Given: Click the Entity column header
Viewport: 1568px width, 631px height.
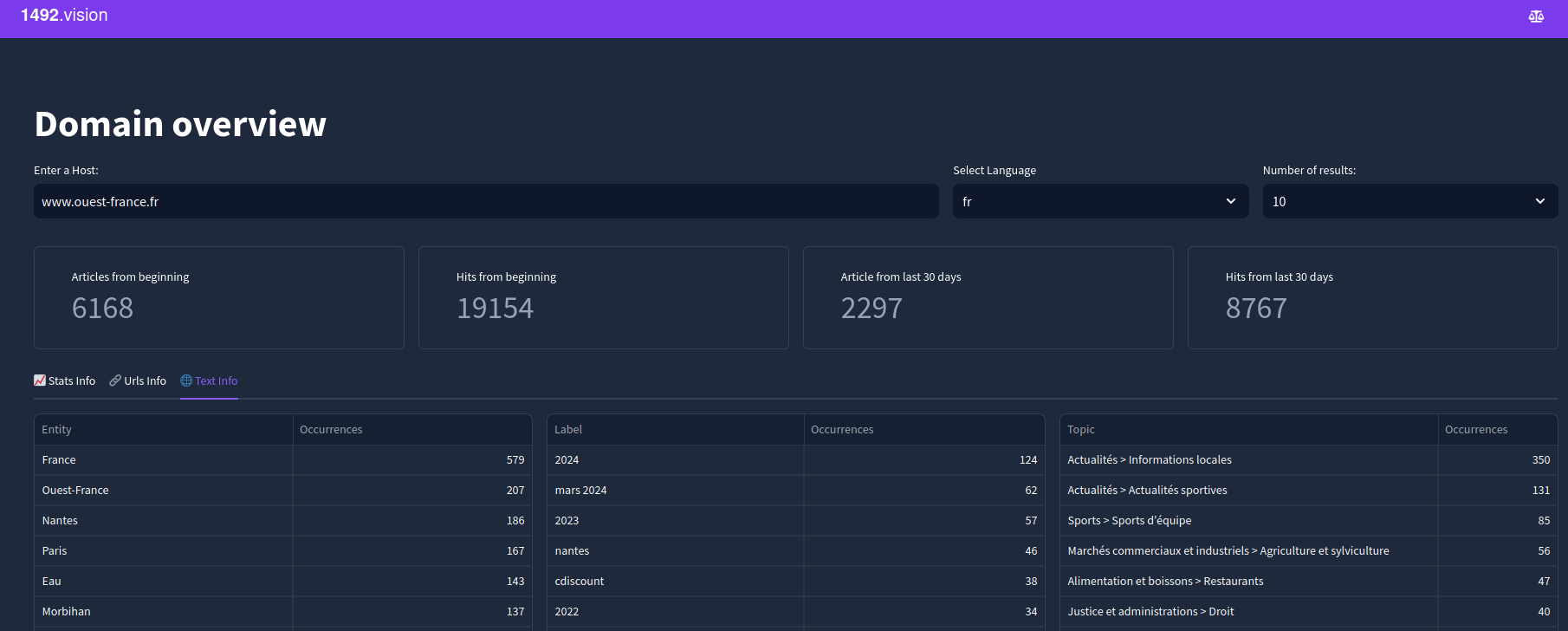Looking at the screenshot, I should pos(57,430).
